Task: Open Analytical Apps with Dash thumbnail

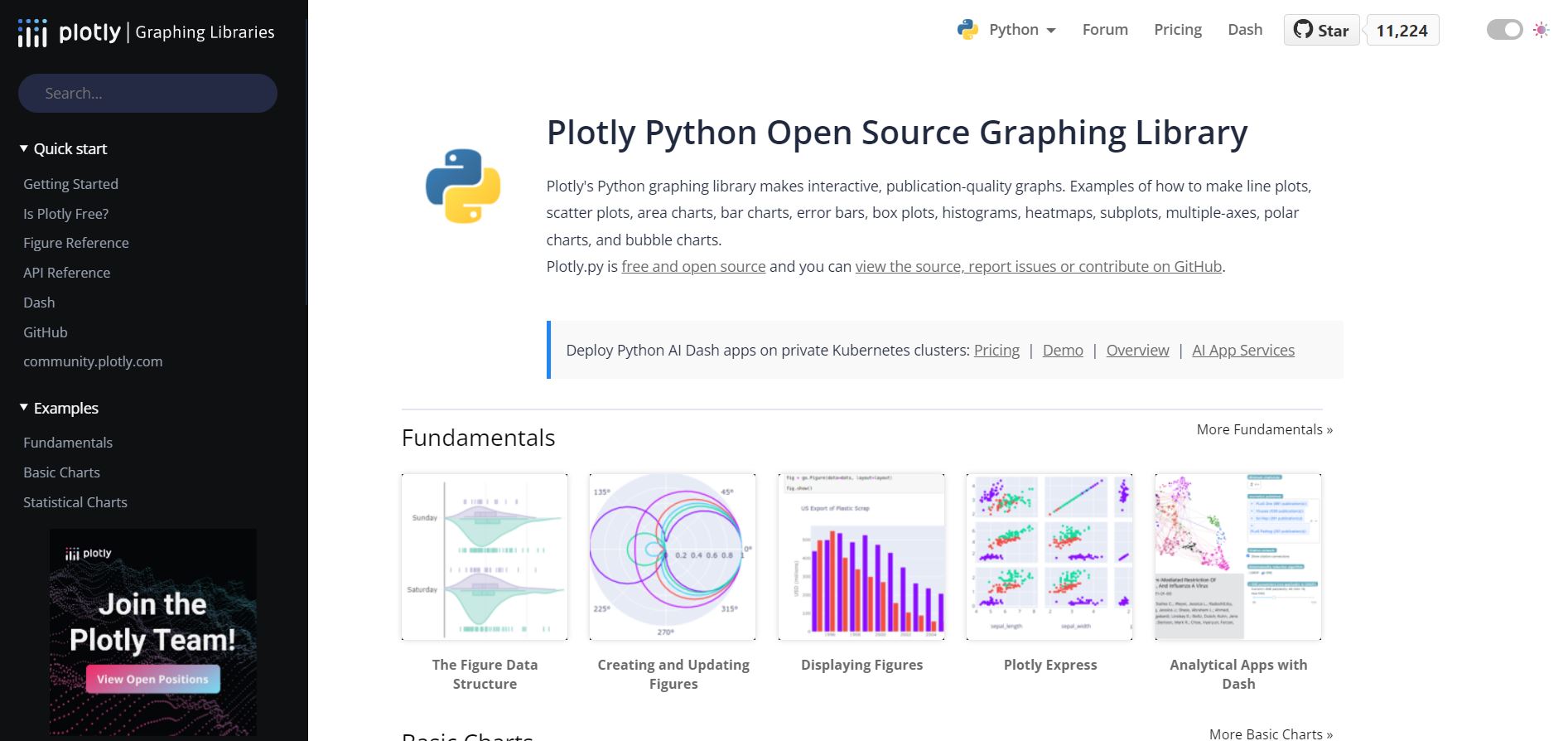Action: point(1238,557)
